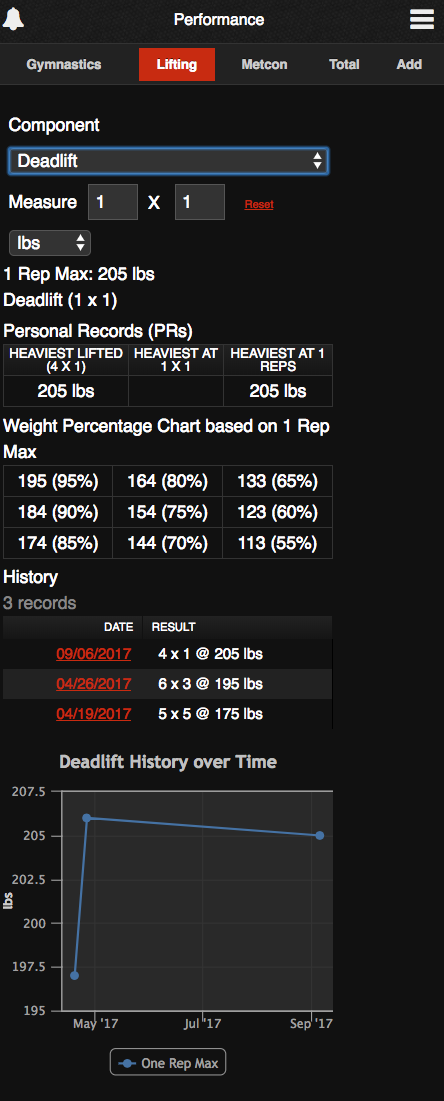Image resolution: width=444 pixels, height=1101 pixels.
Task: Expand the Deadlift component dropdown
Action: pyautogui.click(x=168, y=161)
